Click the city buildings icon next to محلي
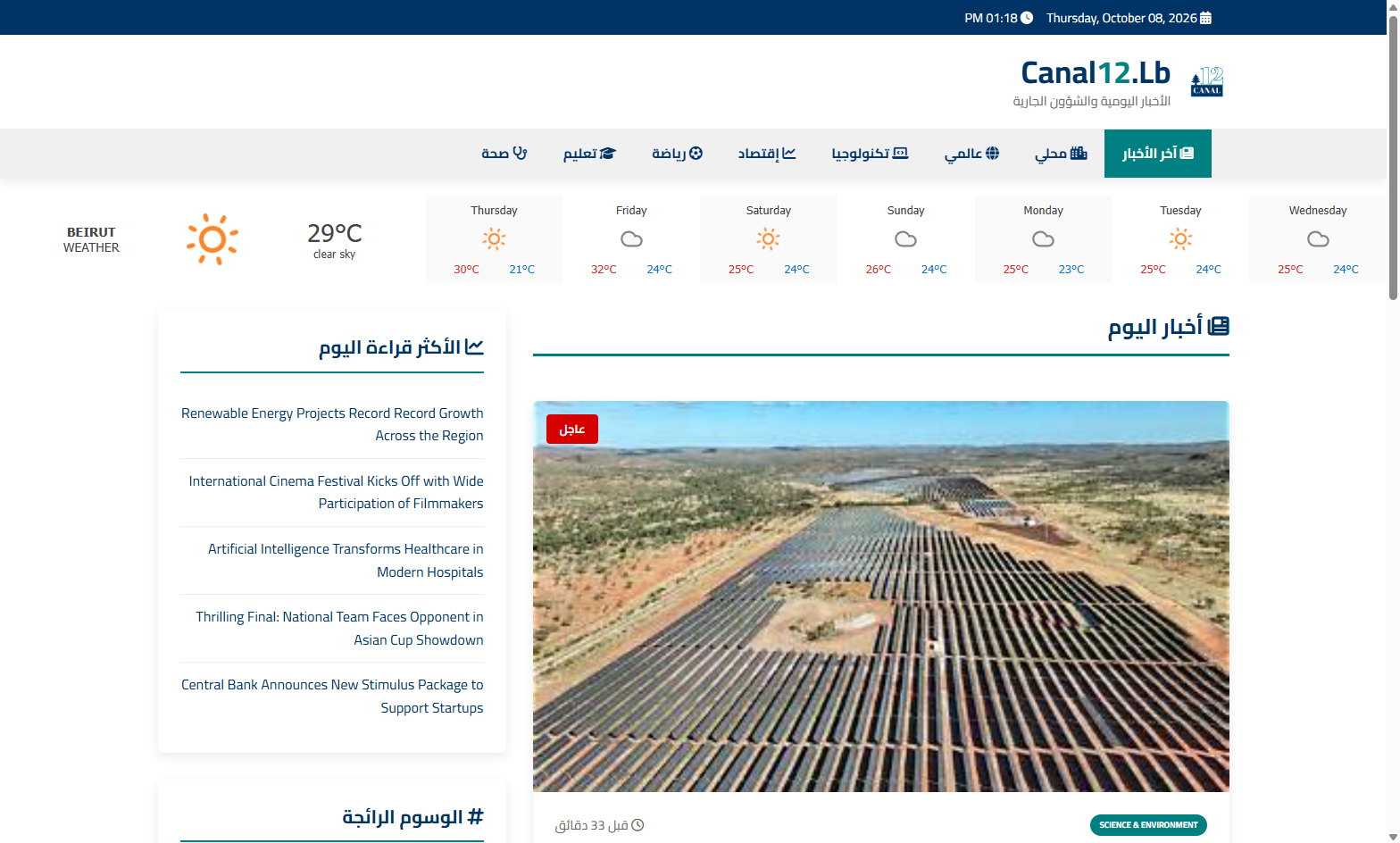This screenshot has width=1400, height=843. click(1079, 154)
